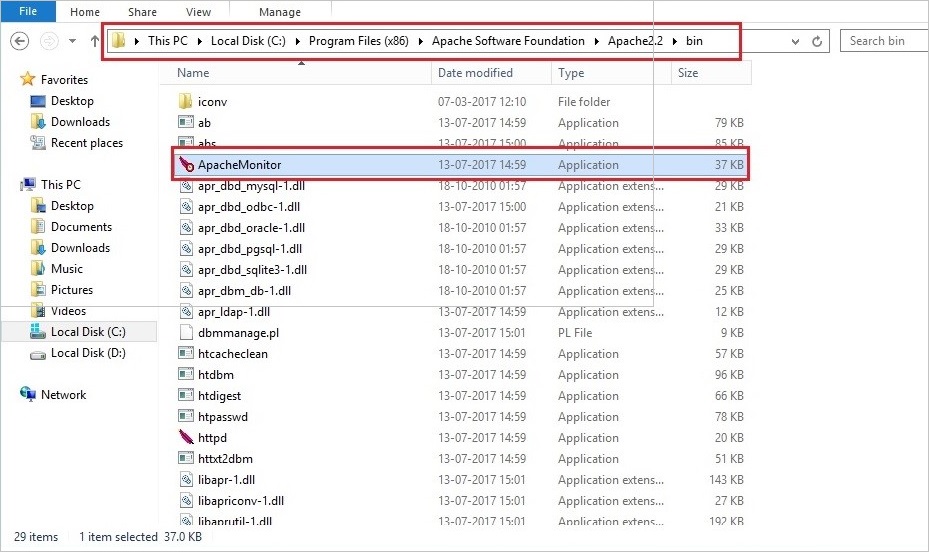This screenshot has width=929, height=552.
Task: Click the Search bin input field
Action: click(884, 41)
